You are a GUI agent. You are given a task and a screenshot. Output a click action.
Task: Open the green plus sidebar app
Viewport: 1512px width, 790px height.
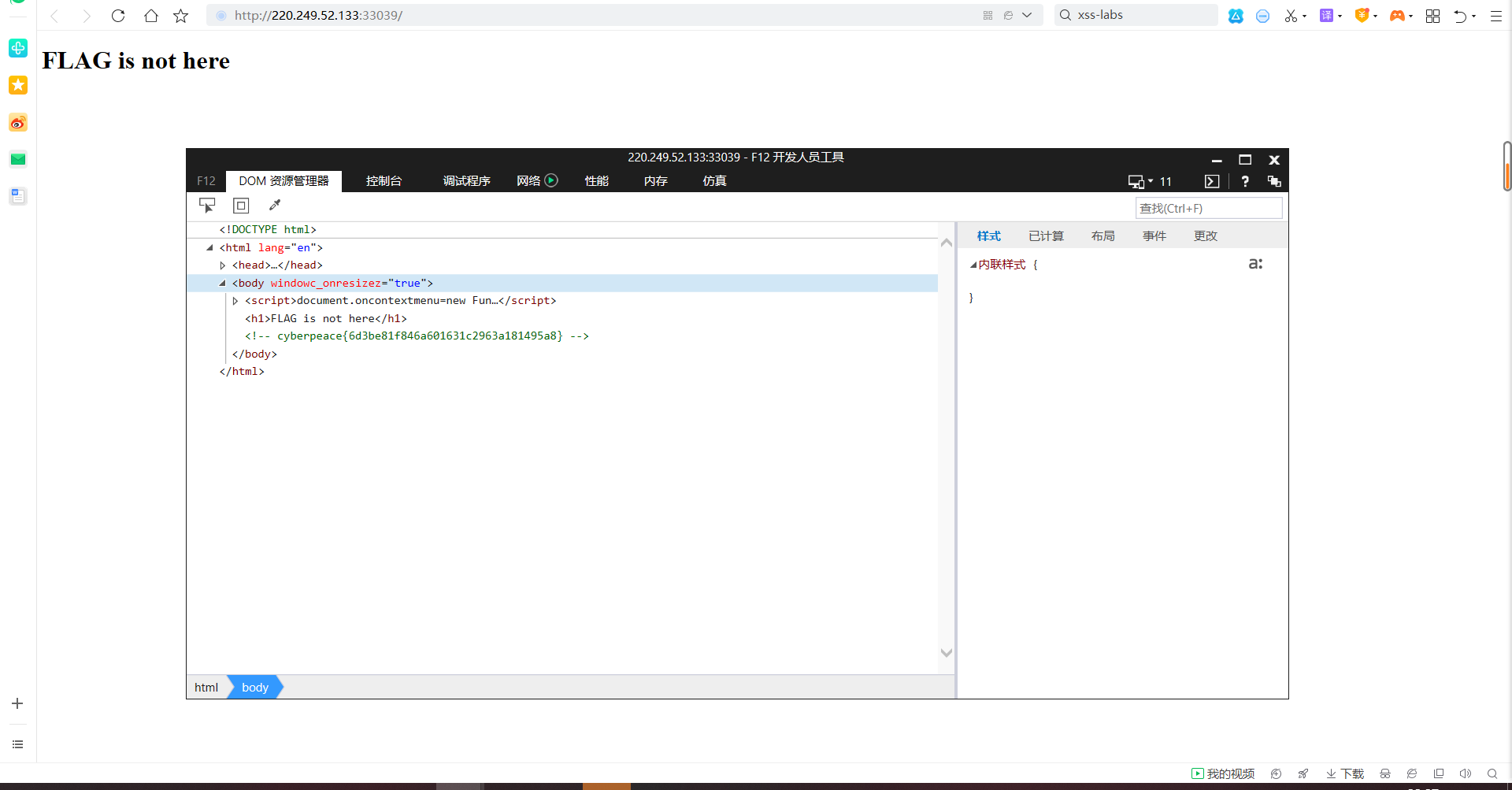pos(18,48)
